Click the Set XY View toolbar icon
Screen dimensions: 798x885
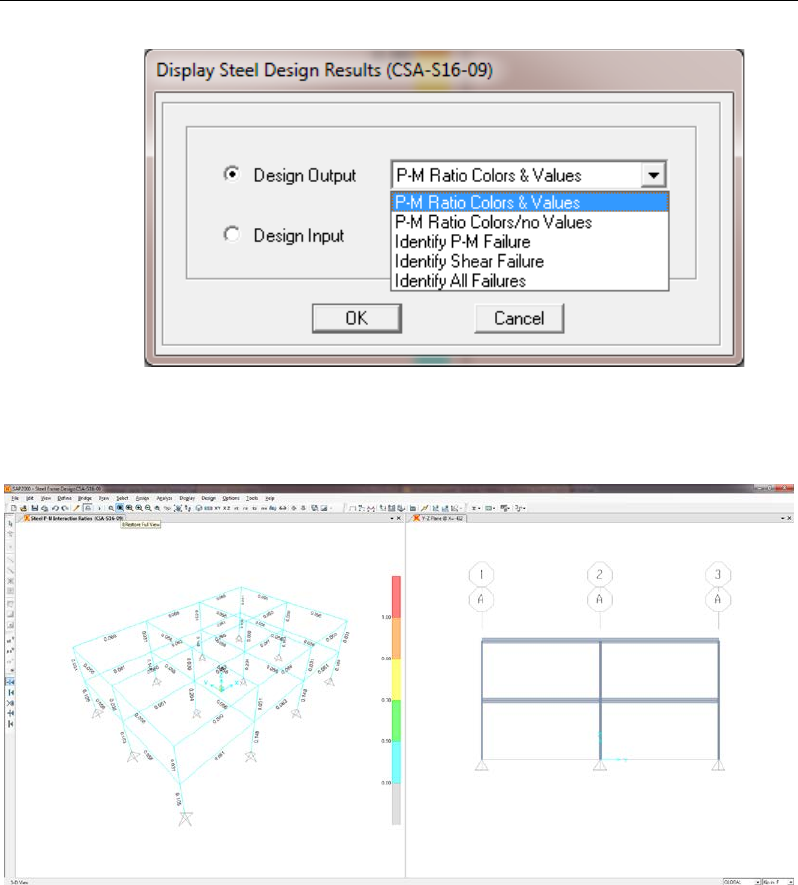[217, 508]
